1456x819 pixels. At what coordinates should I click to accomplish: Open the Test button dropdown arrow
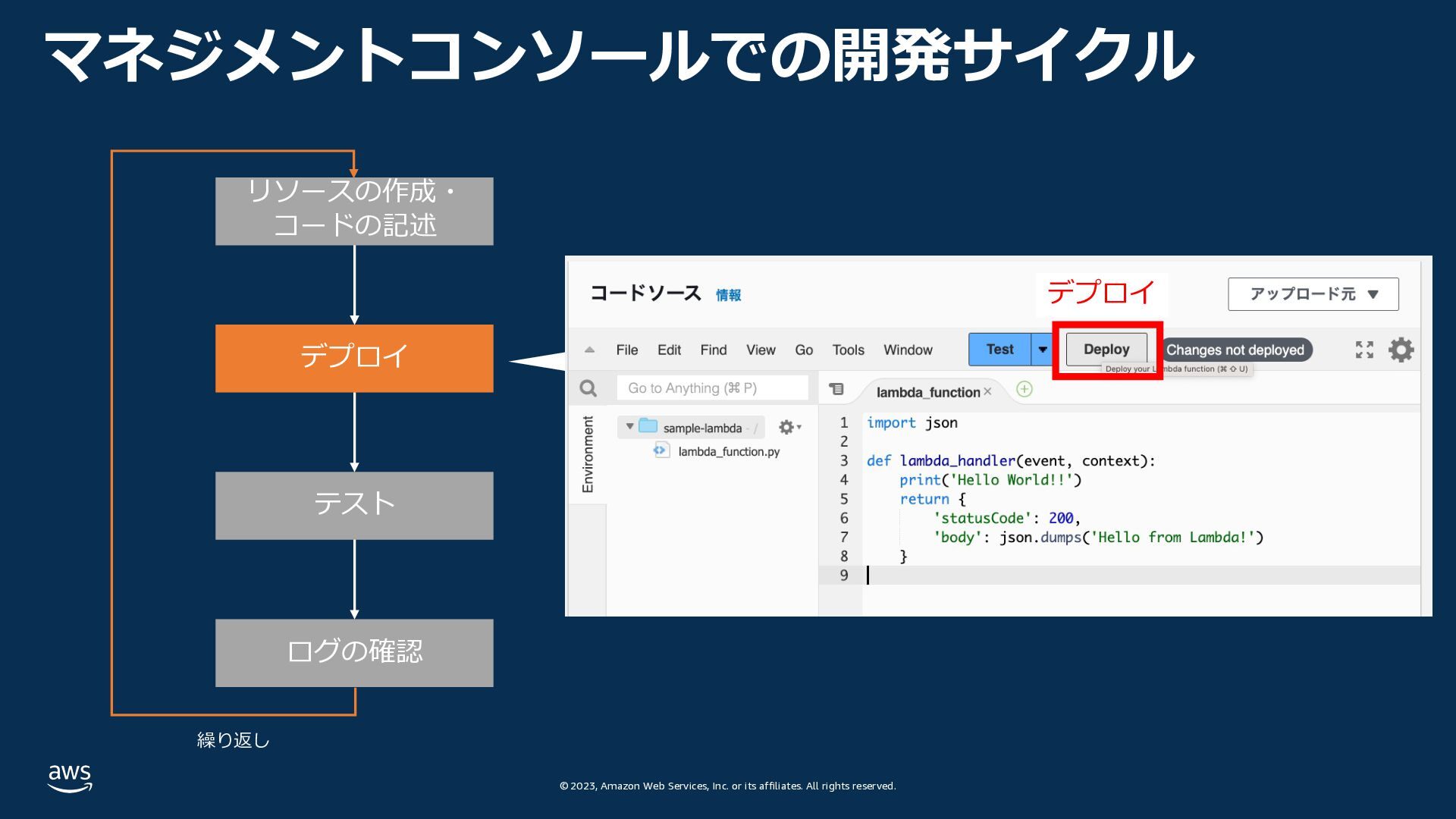click(x=1043, y=350)
